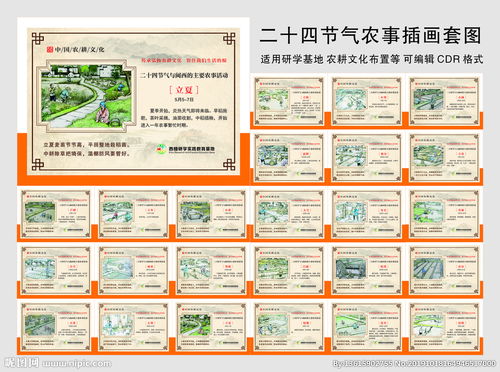The width and height of the screenshot is (500, 372).
Task: Select the date 5月5-7日 under 立夏
Action: click(x=184, y=99)
